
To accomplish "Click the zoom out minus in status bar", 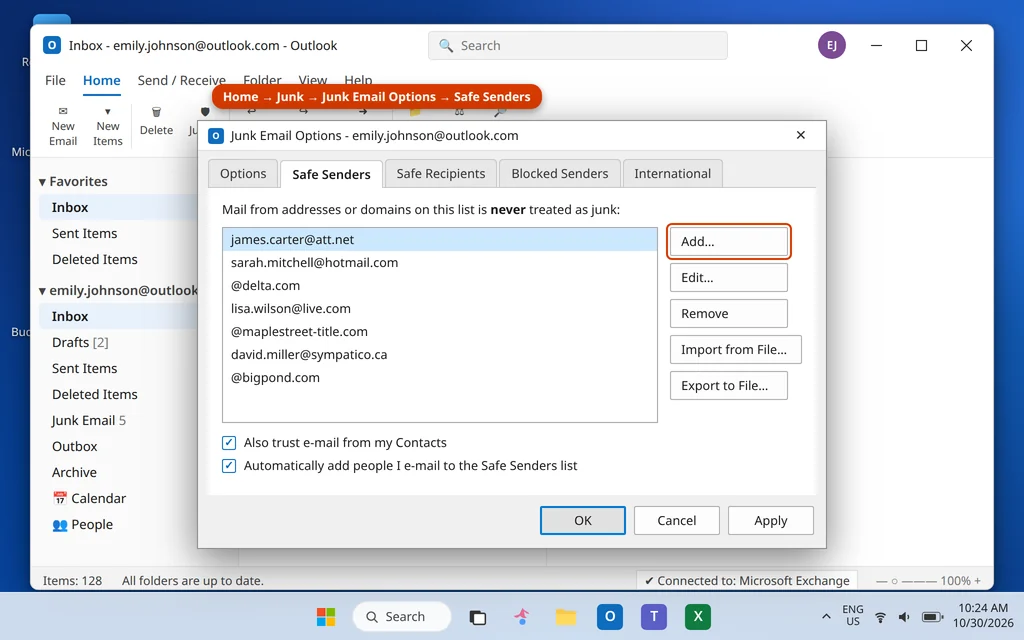I will (881, 581).
